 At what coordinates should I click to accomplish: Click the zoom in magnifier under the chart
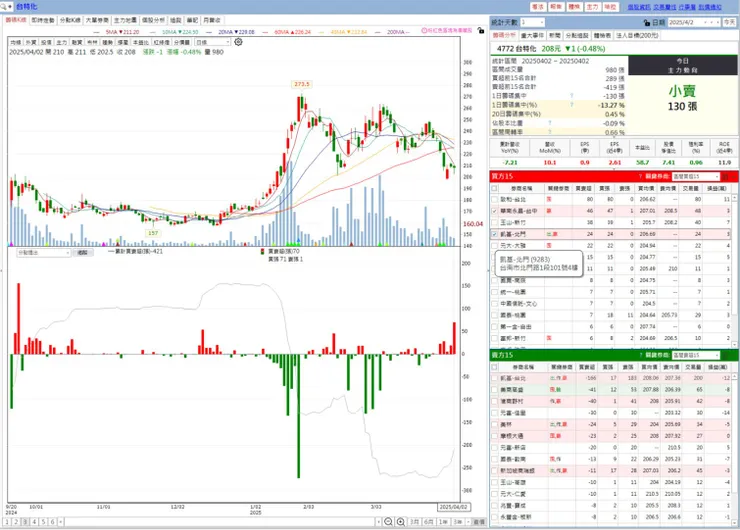(x=401, y=522)
